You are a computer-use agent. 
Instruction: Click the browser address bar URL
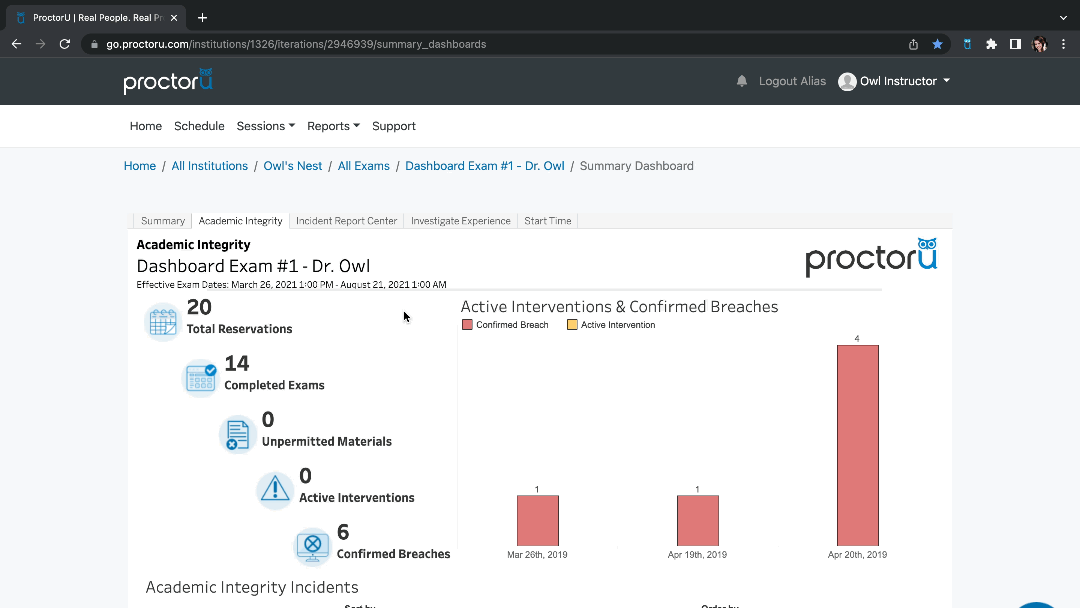pos(296,44)
